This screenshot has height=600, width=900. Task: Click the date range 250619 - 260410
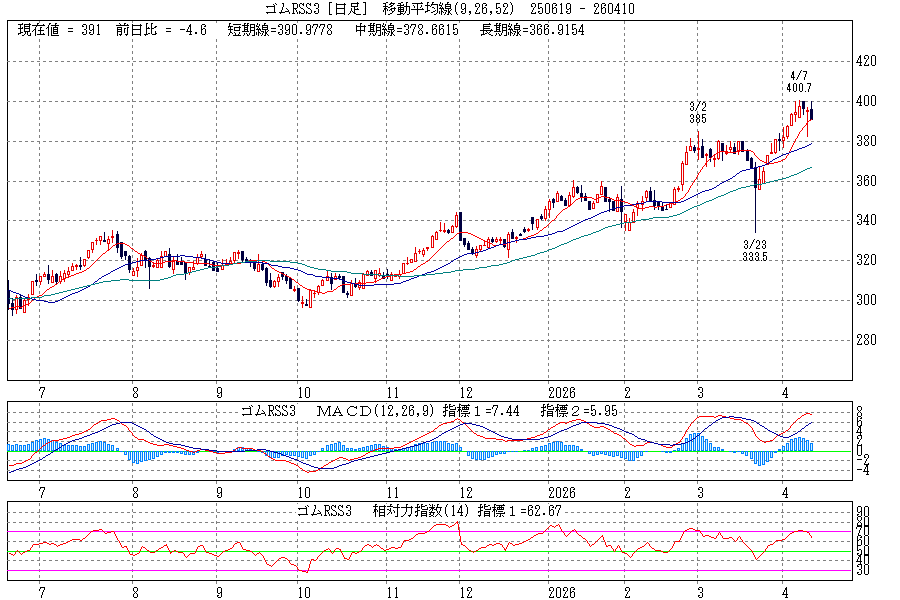[x=580, y=9]
